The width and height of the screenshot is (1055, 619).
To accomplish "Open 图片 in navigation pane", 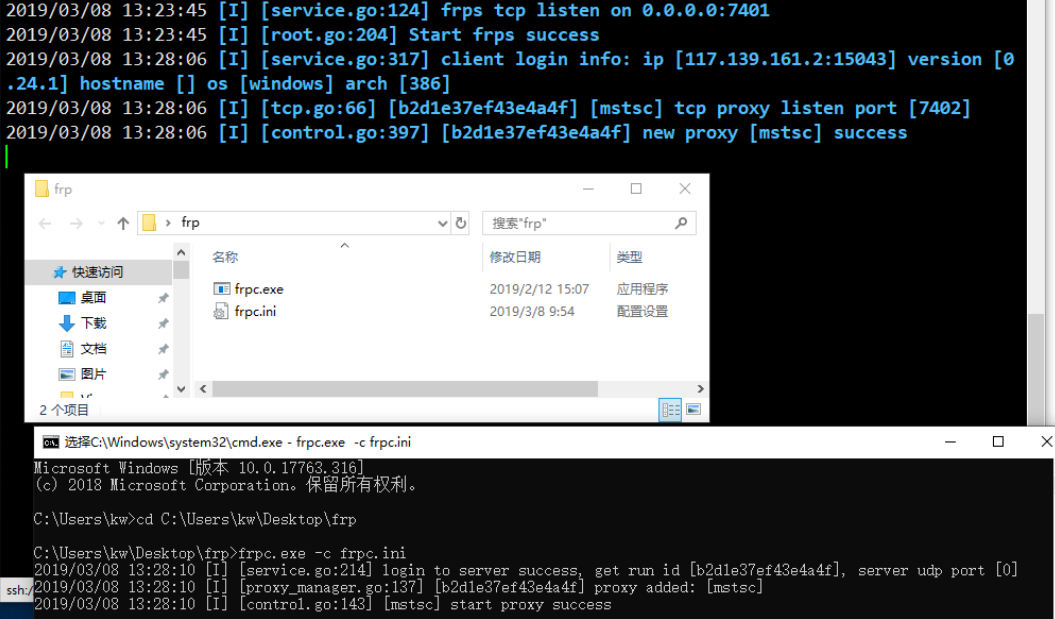I will tap(94, 374).
